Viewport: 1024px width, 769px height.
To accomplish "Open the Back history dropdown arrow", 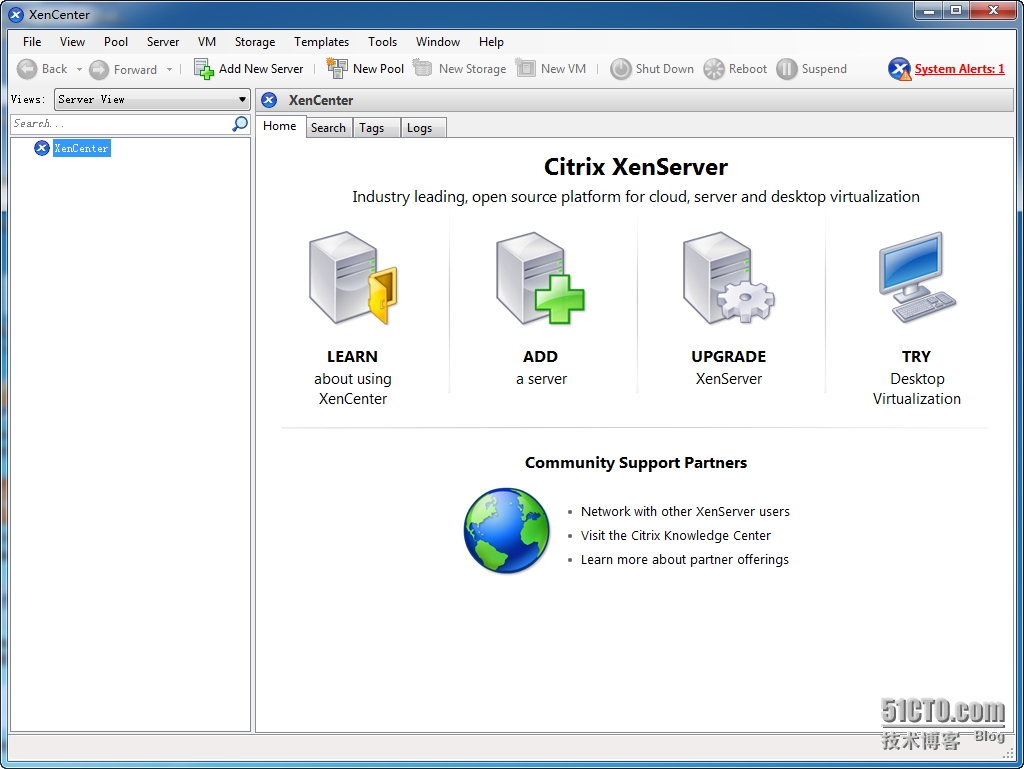I will [x=79, y=69].
